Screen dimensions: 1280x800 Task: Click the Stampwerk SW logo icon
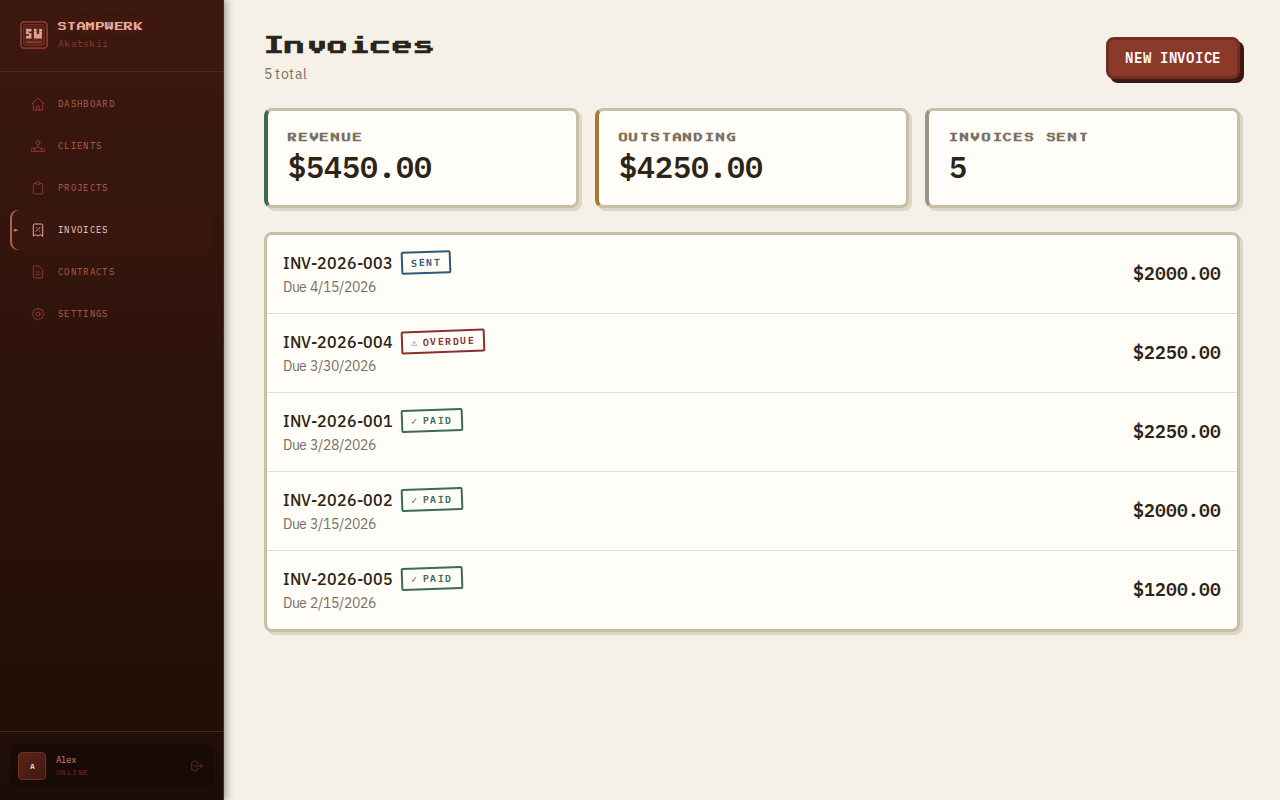[34, 35]
